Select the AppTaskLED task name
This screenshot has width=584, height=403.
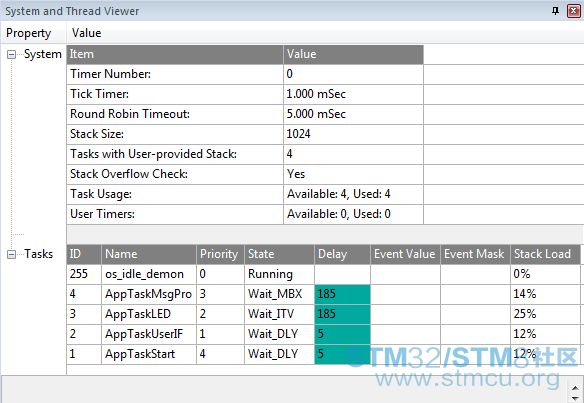click(x=138, y=314)
